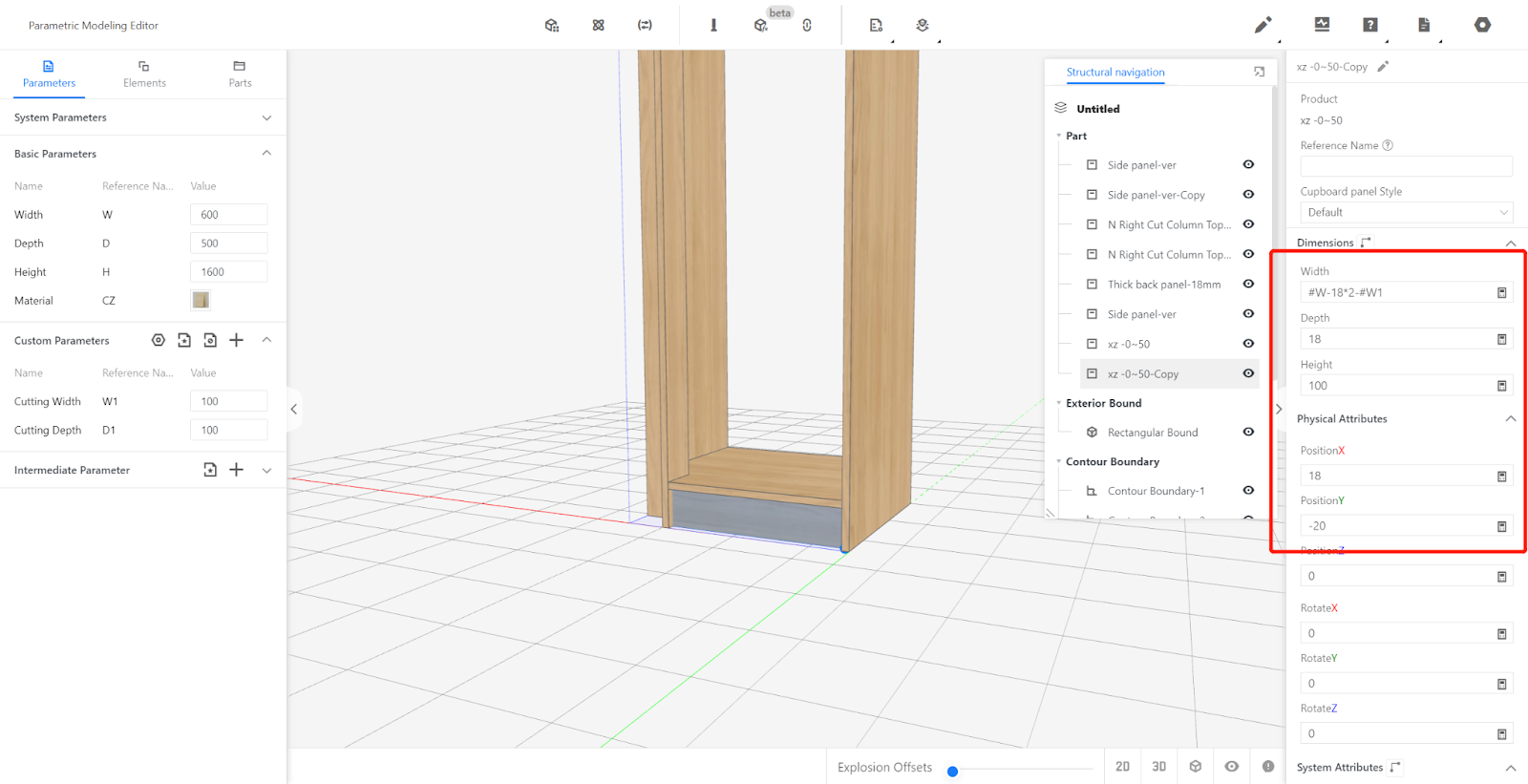Toggle visibility of Contour Boundary-1
Screen dimensions: 1528x784
[x=1248, y=490]
